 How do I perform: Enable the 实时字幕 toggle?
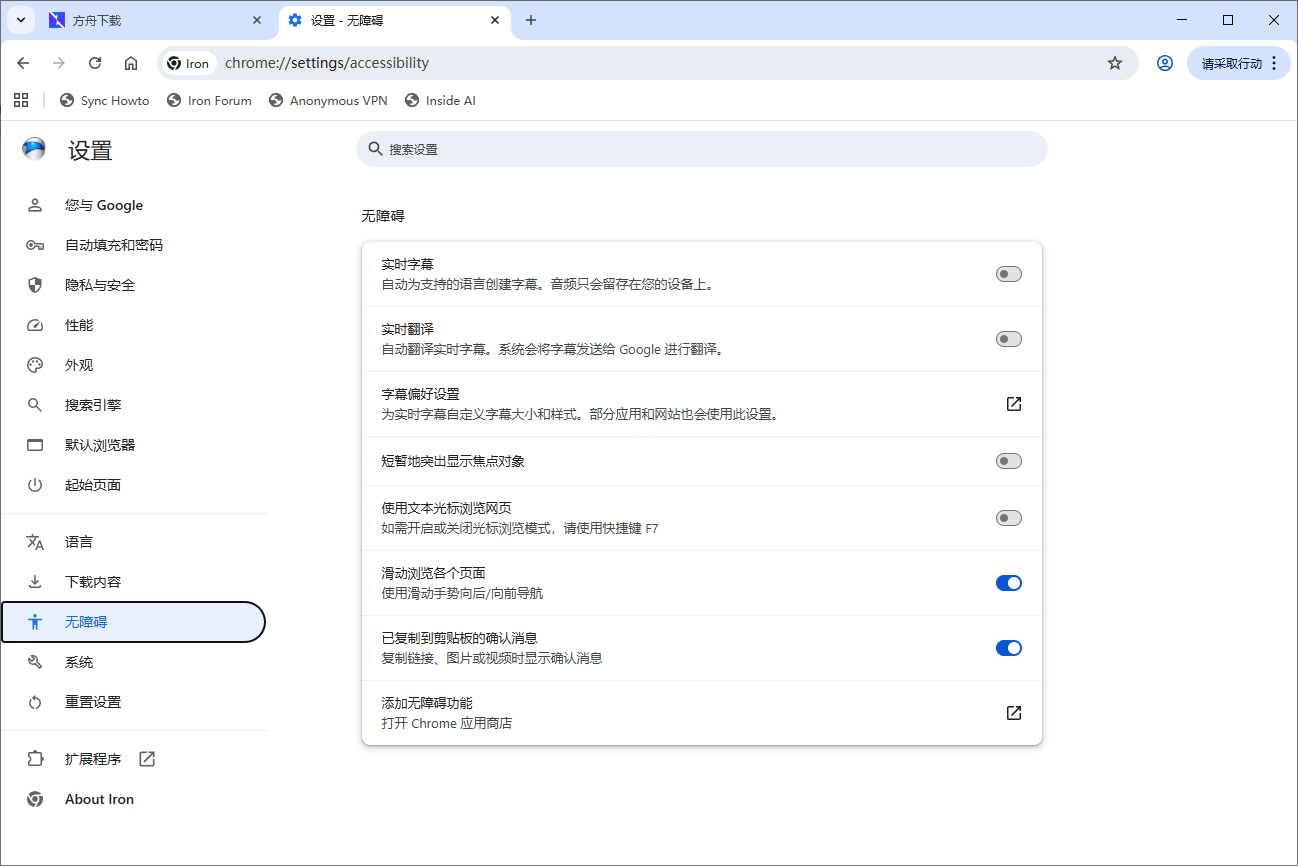coord(1008,273)
